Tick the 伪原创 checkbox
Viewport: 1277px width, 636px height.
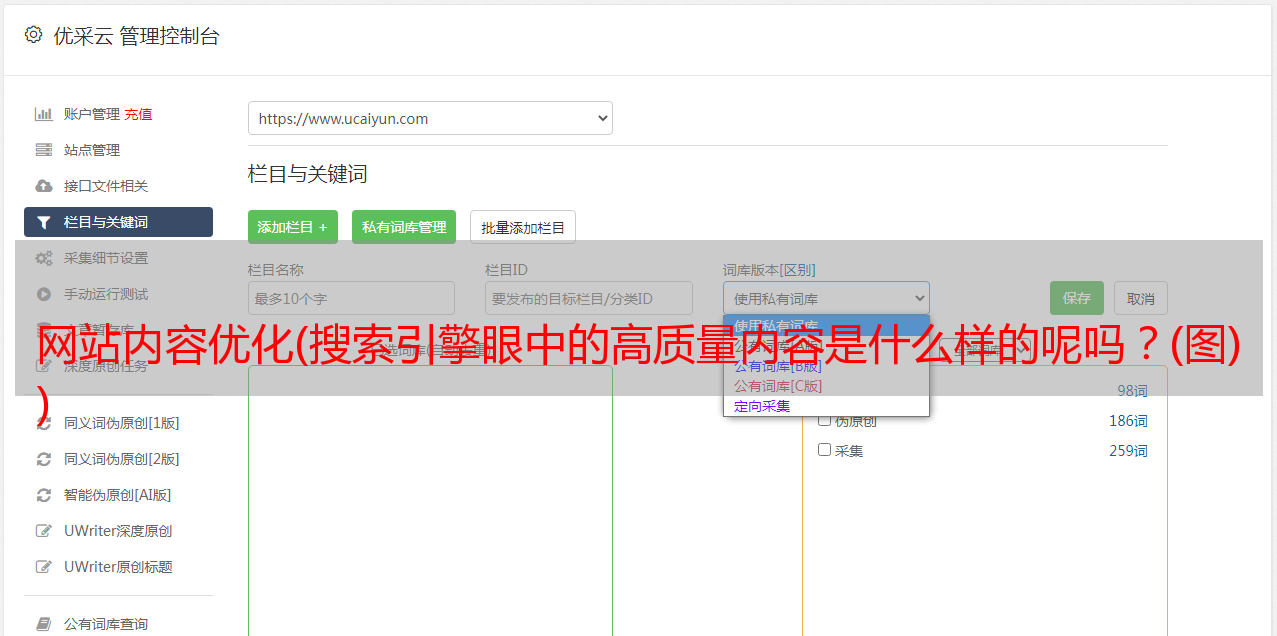tap(825, 420)
